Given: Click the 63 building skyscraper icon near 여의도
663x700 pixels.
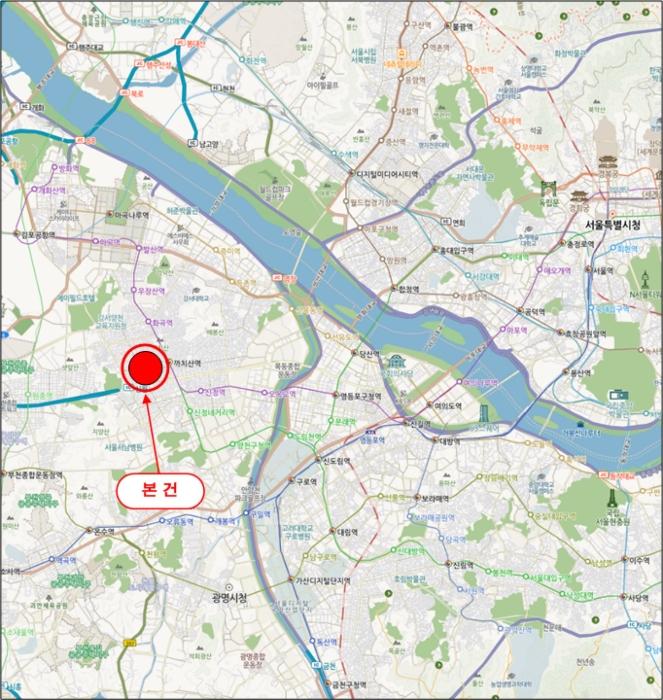Looking at the screenshot, I should 484,413.
